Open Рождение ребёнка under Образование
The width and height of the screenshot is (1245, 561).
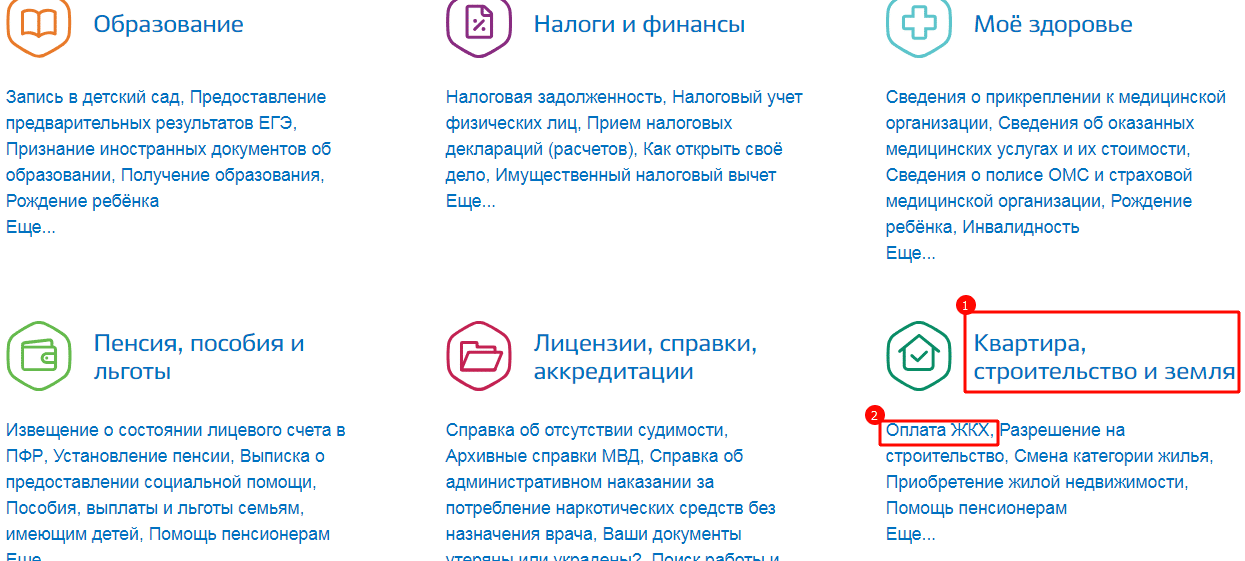tap(82, 201)
